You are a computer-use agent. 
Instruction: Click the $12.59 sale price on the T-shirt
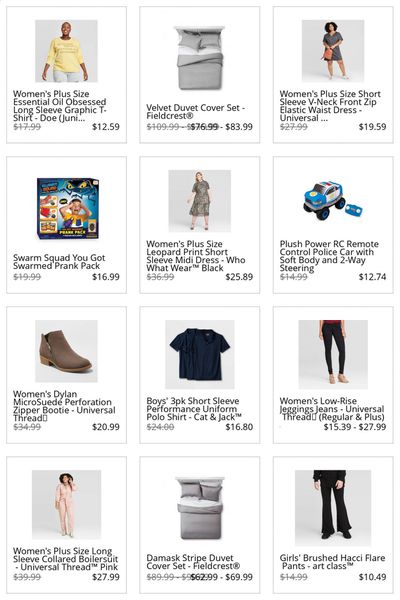[106, 127]
